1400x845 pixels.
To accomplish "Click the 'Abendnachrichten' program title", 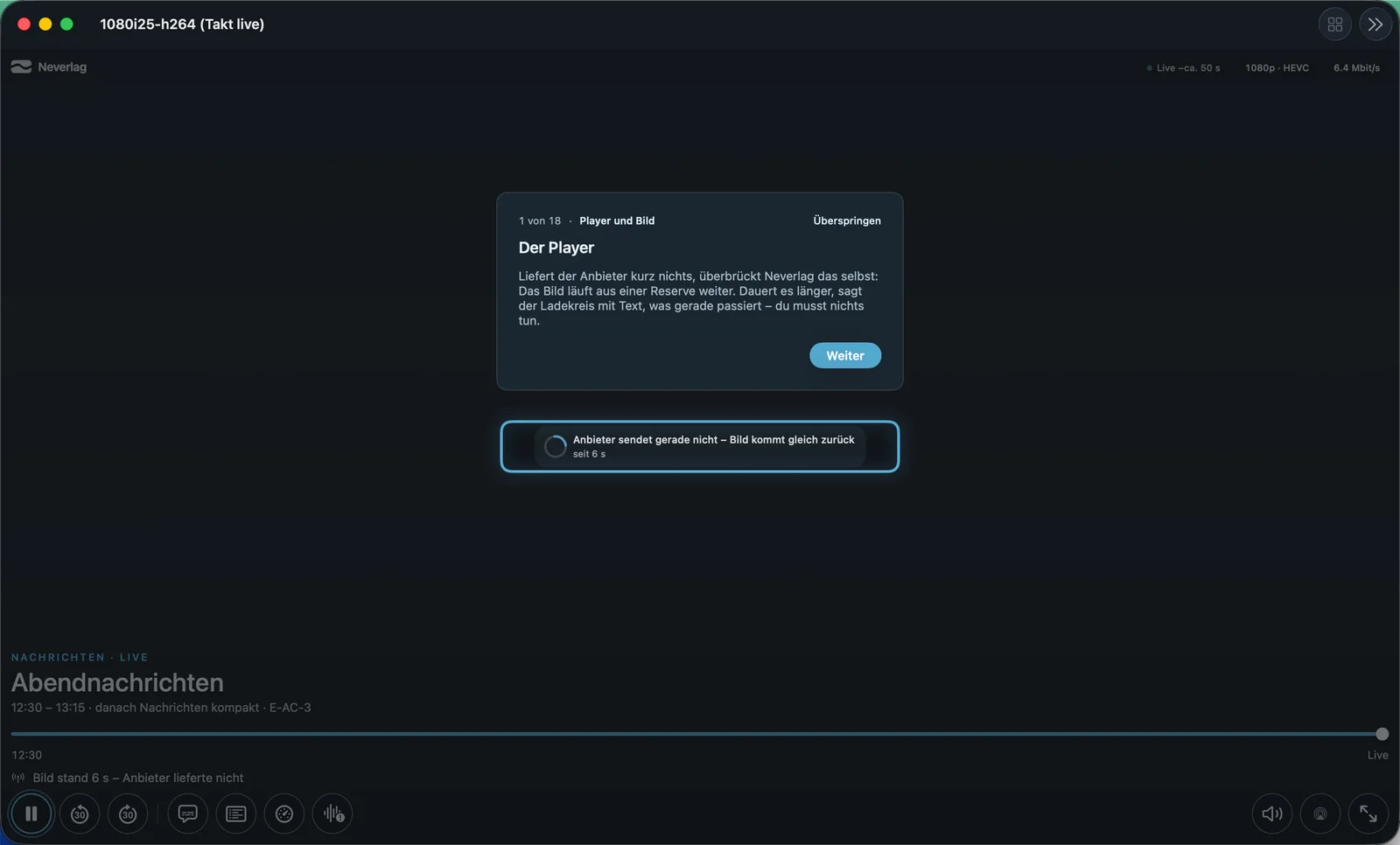I will click(x=117, y=682).
